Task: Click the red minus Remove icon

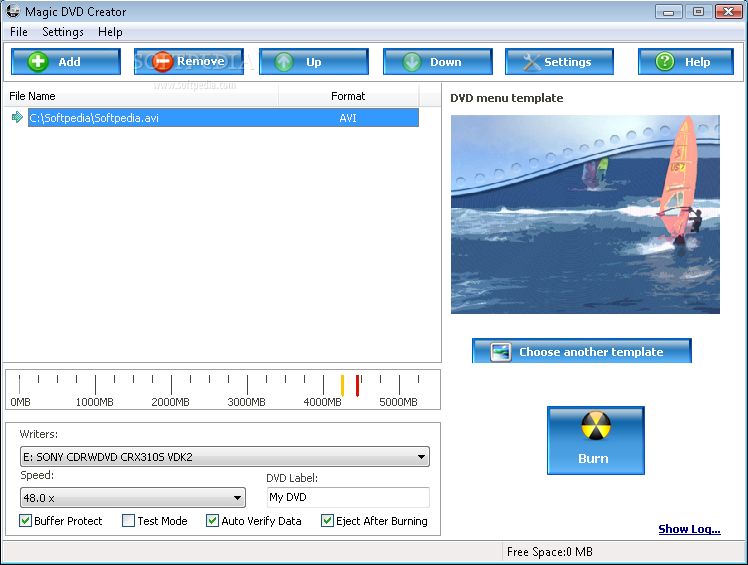Action: (x=162, y=62)
